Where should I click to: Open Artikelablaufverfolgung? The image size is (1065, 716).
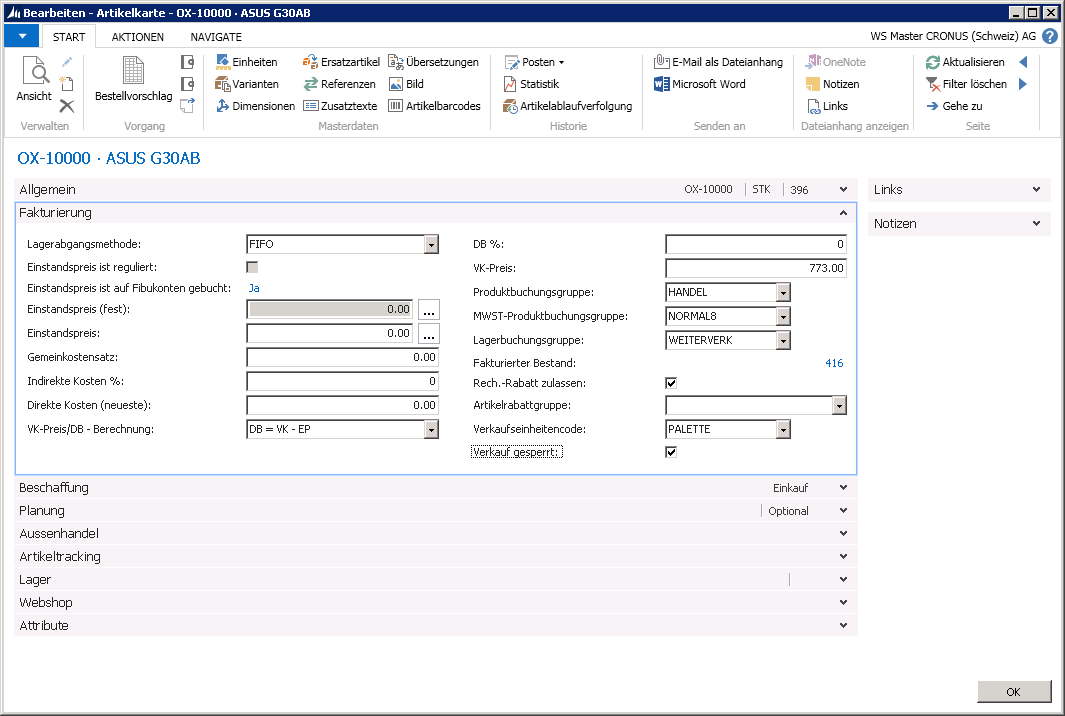coord(567,106)
